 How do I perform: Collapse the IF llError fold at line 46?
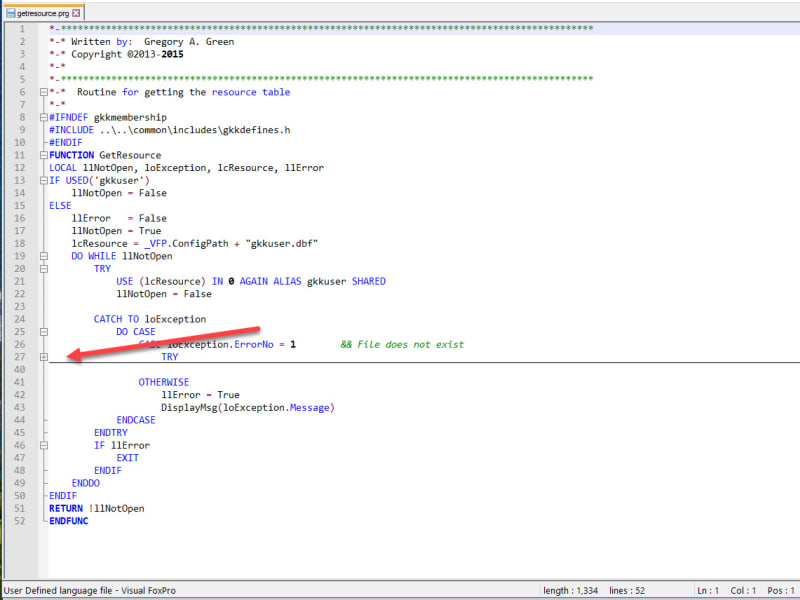44,445
